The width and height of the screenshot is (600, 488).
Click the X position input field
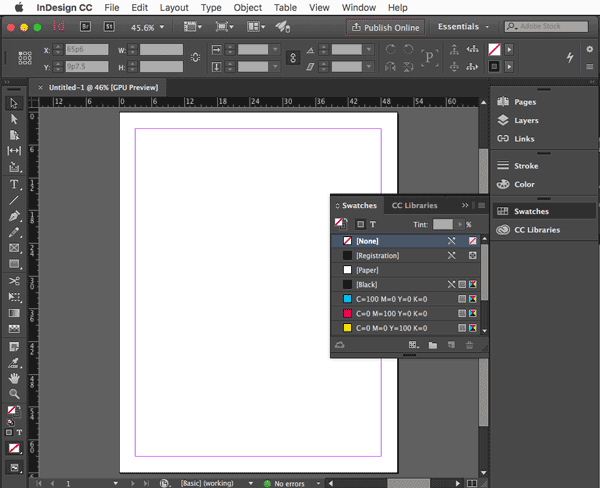(x=87, y=49)
